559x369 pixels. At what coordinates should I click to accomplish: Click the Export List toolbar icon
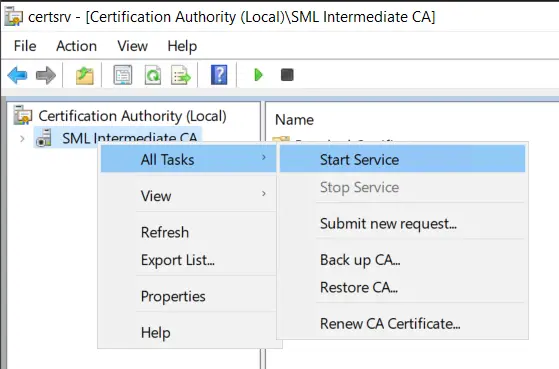[x=181, y=75]
